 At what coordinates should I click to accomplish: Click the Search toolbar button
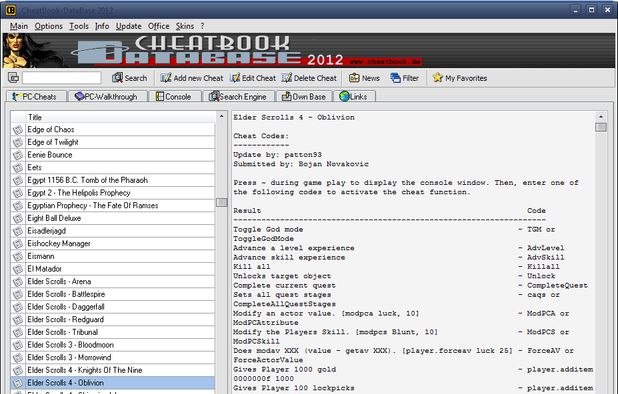coord(129,78)
